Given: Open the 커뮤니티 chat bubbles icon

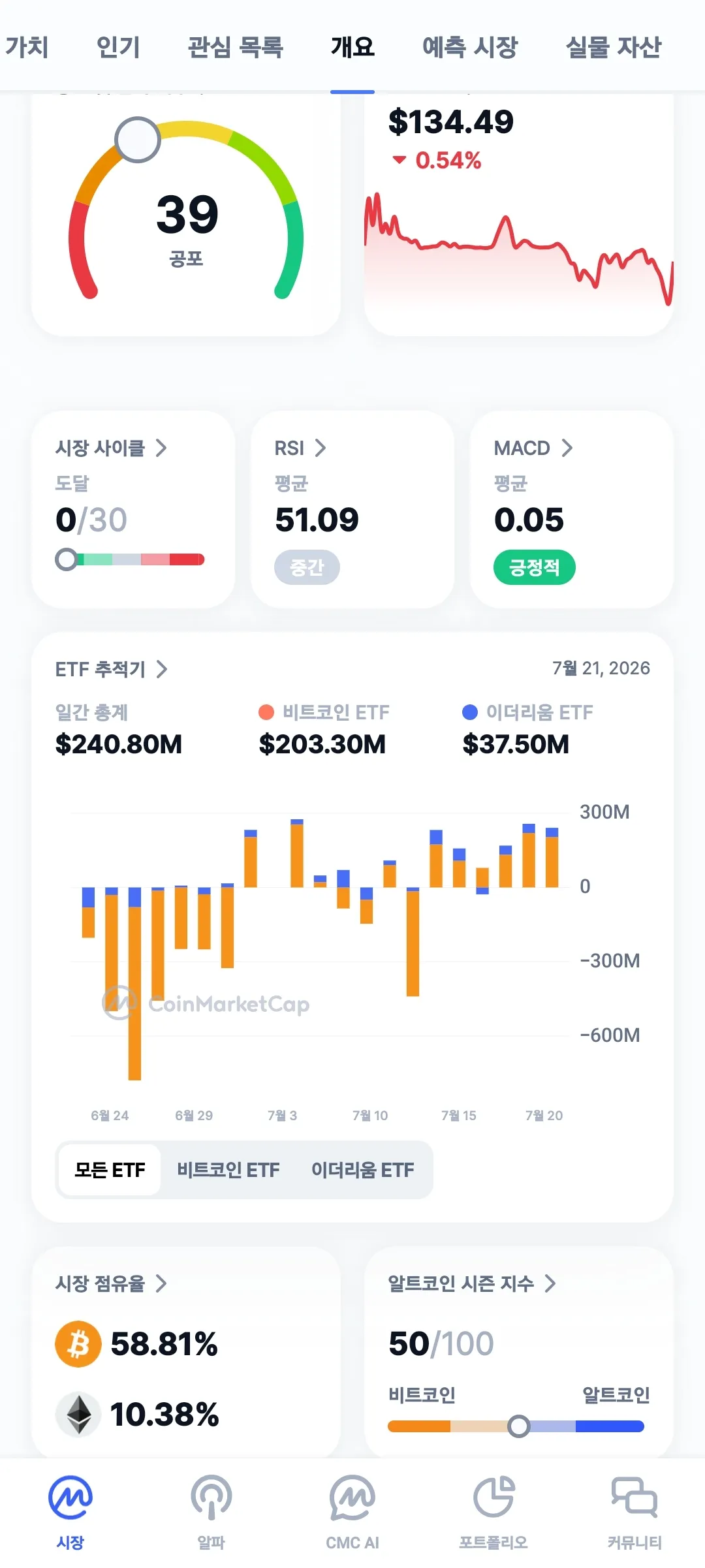Looking at the screenshot, I should click(634, 1496).
